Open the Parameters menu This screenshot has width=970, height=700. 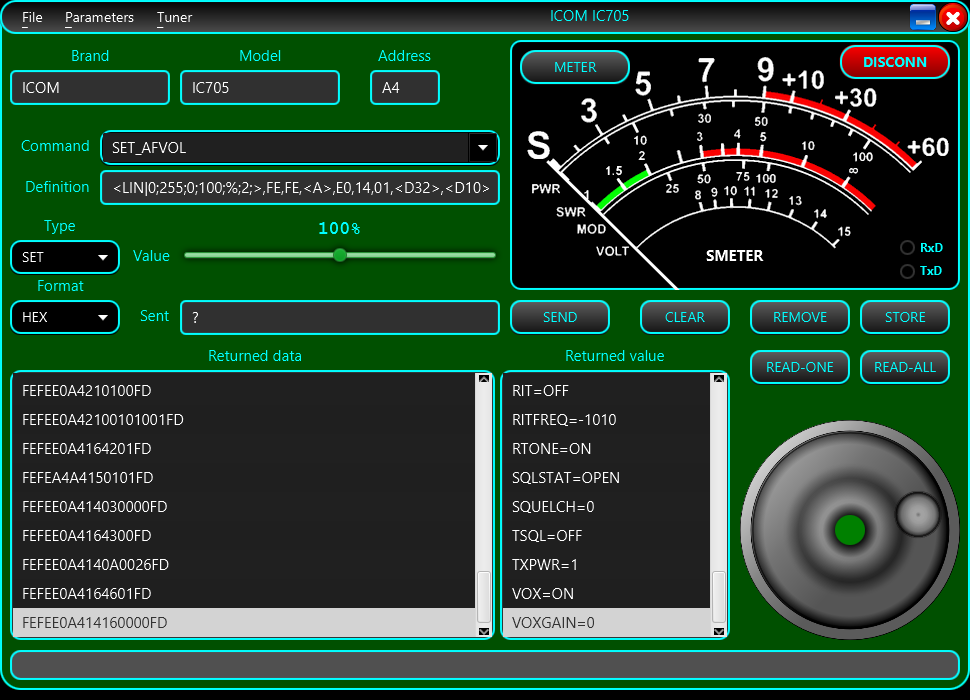click(99, 17)
